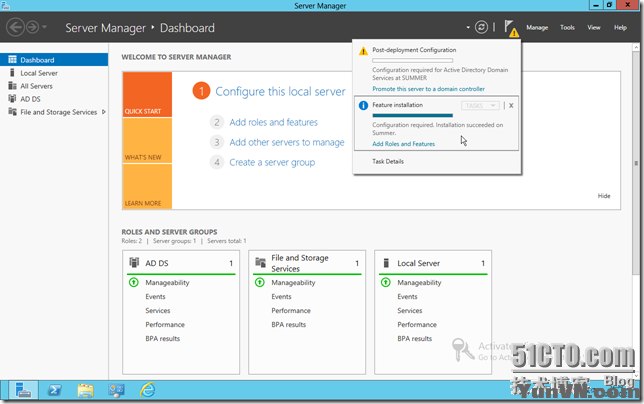Select the QUICK START tile
644x404 pixels.
coord(147,94)
